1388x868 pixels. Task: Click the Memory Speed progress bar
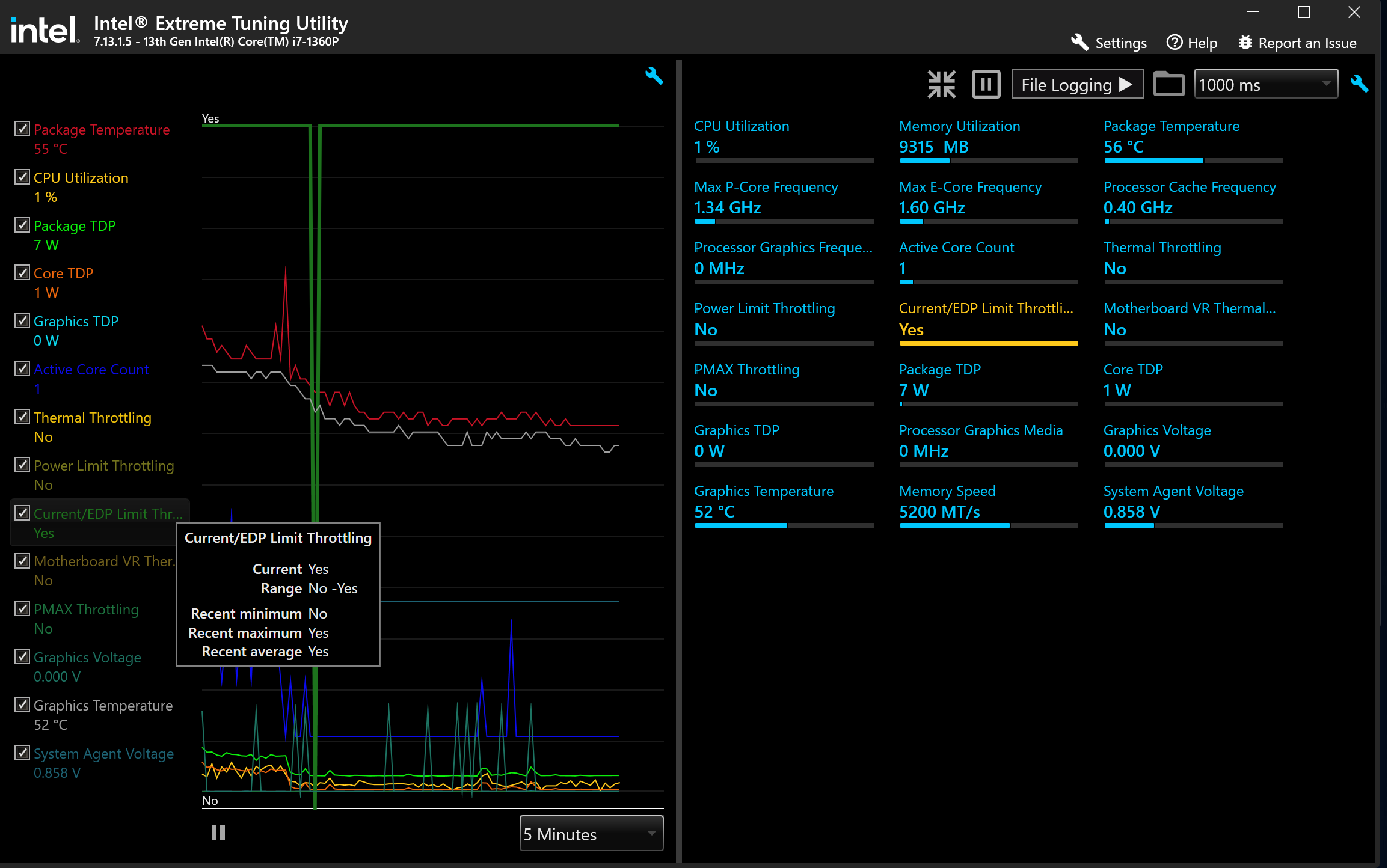tap(989, 525)
